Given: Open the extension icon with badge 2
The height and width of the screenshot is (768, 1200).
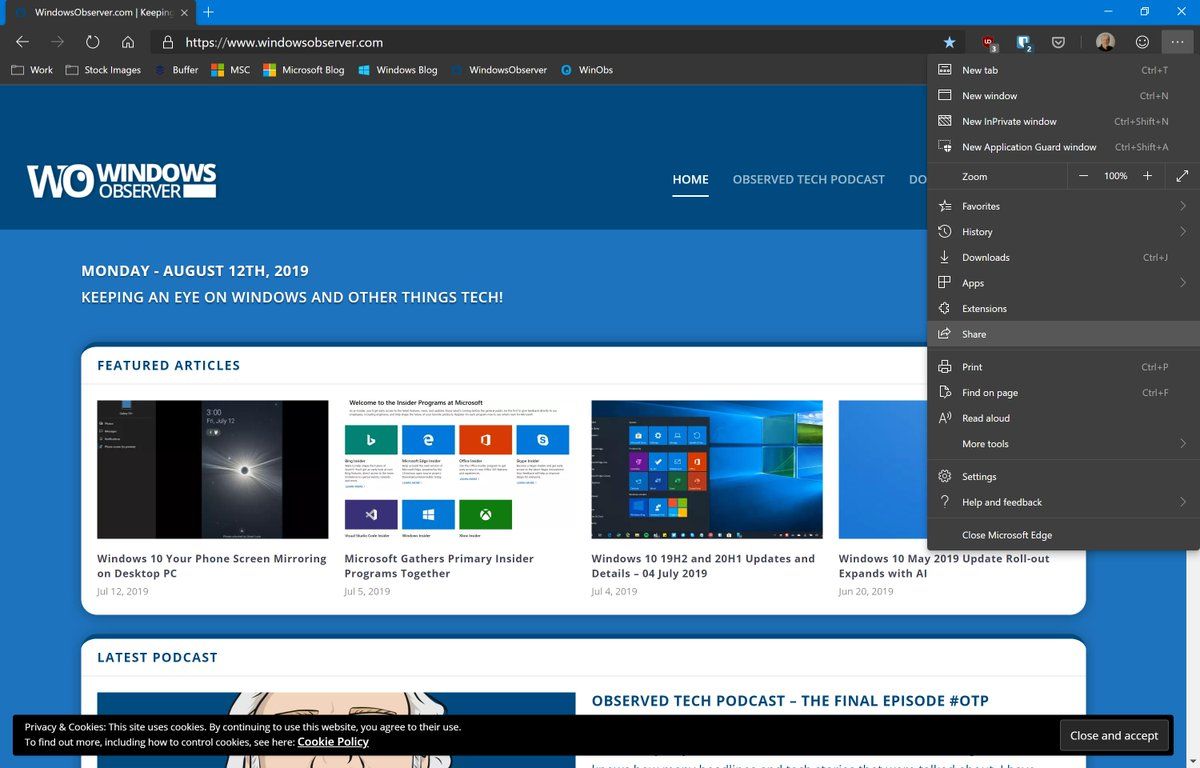Looking at the screenshot, I should [1023, 43].
